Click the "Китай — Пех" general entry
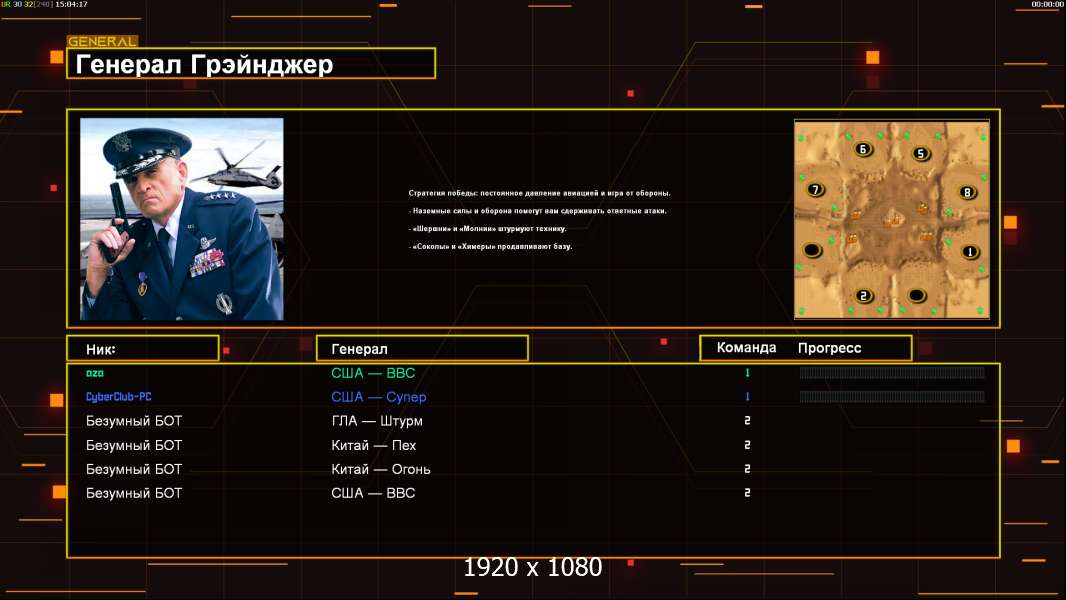Viewport: 1066px width, 600px height. 373,445
